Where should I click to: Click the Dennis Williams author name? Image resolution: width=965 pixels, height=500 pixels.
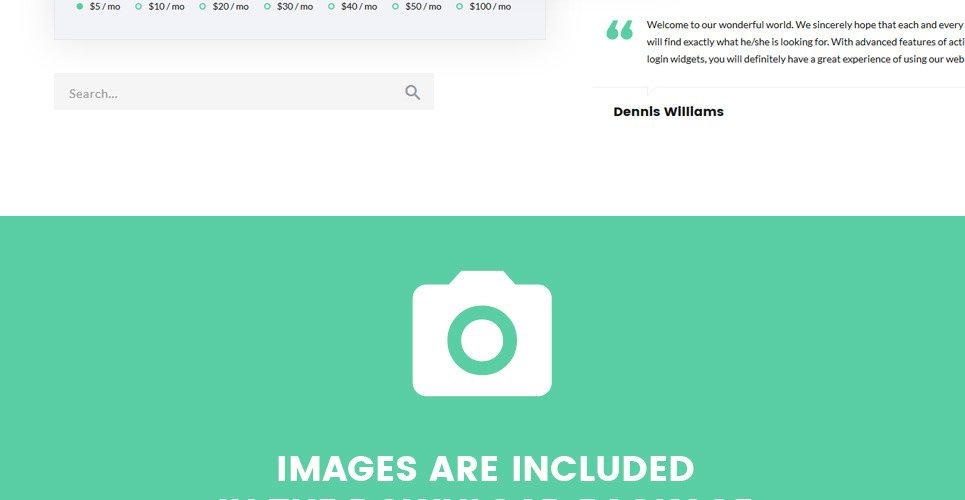668,112
